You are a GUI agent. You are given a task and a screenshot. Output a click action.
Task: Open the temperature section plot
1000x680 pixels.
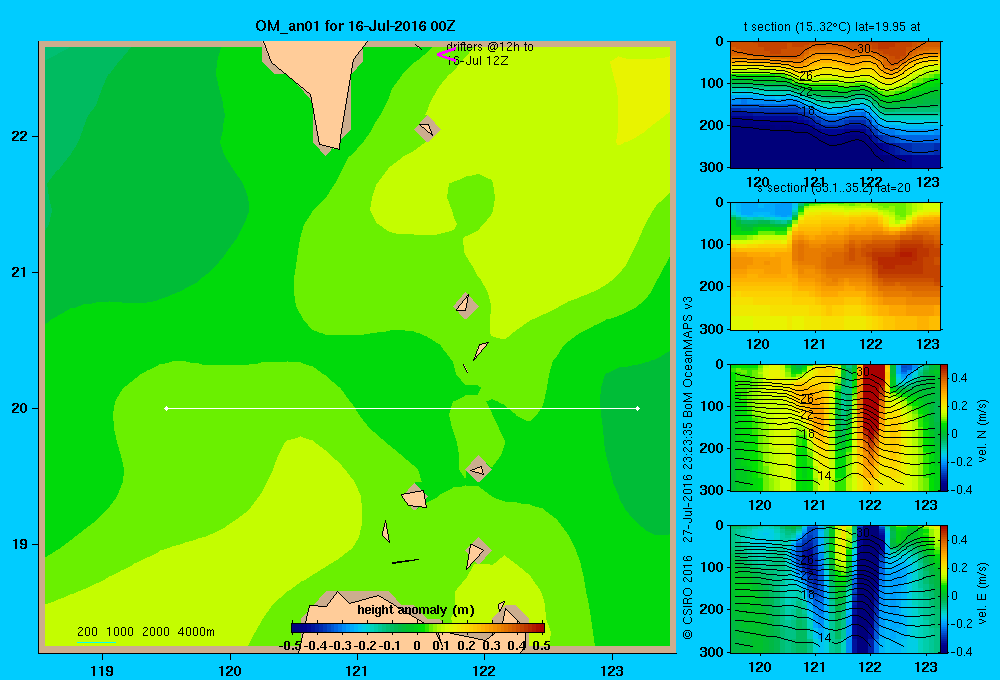pos(835,104)
